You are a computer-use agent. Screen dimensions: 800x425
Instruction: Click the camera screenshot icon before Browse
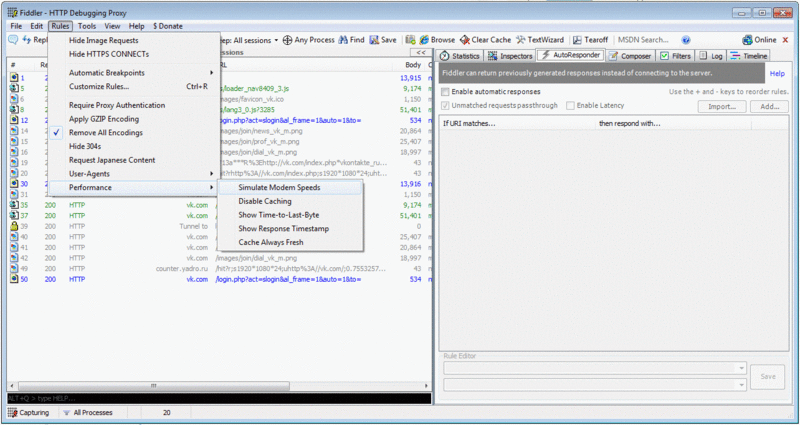pyautogui.click(x=411, y=40)
